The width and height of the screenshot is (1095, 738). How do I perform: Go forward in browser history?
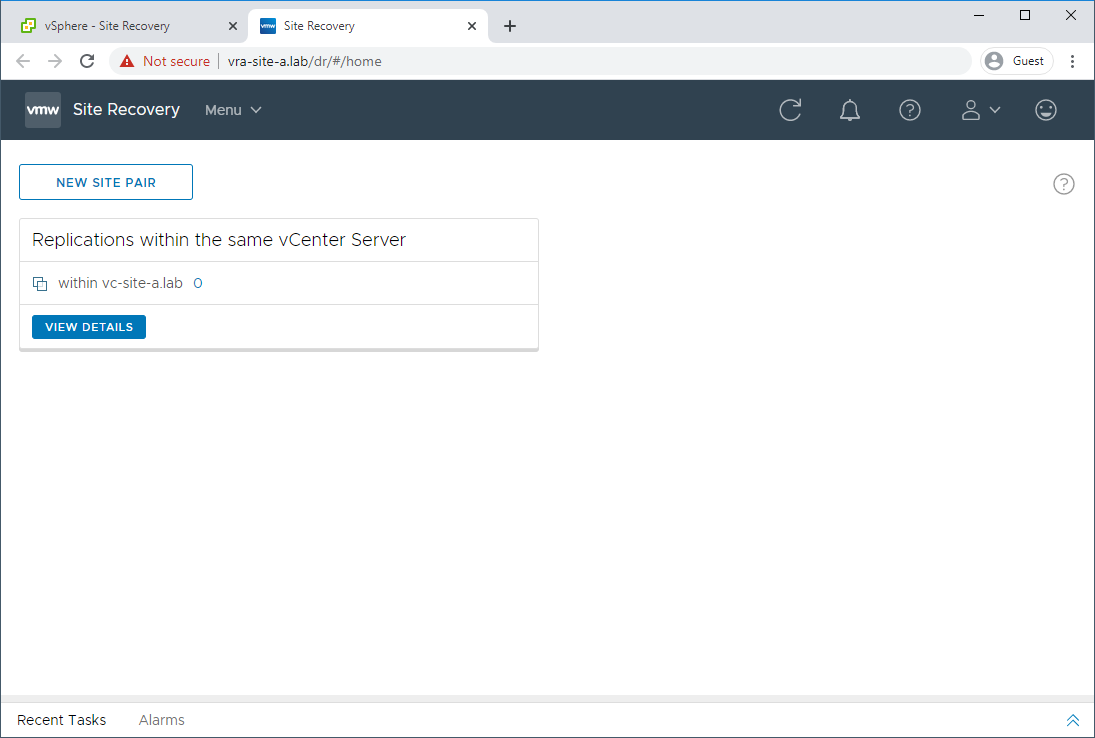(x=55, y=61)
